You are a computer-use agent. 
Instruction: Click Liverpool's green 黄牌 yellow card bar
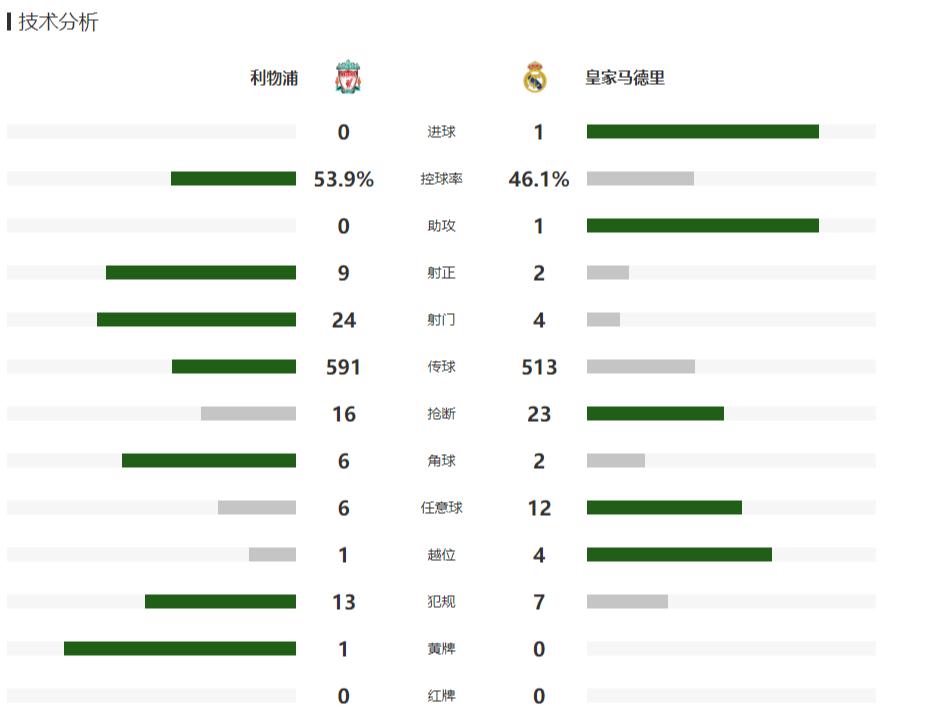[180, 648]
